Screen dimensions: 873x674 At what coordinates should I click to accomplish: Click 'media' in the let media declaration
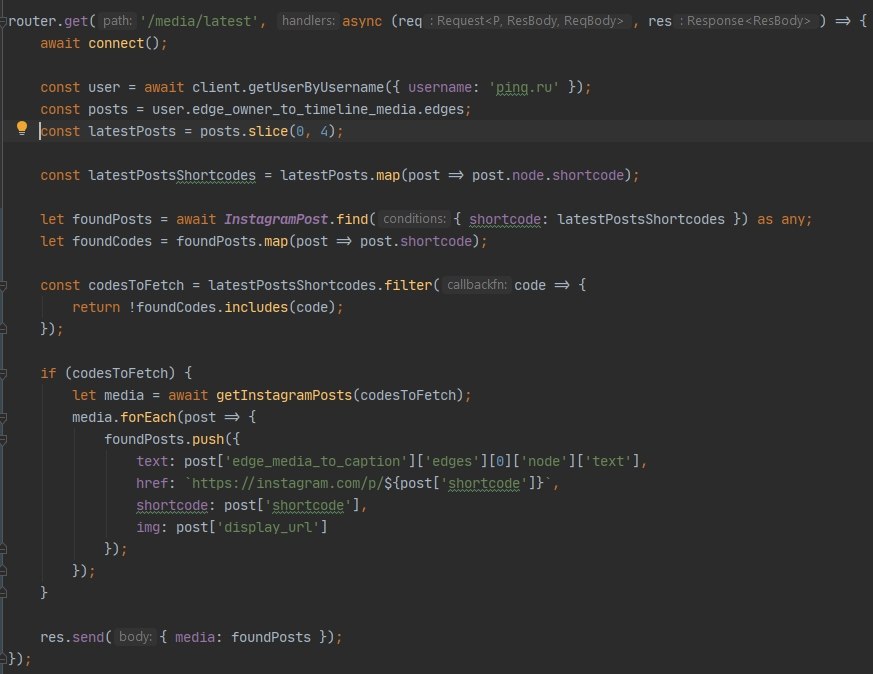[124, 396]
